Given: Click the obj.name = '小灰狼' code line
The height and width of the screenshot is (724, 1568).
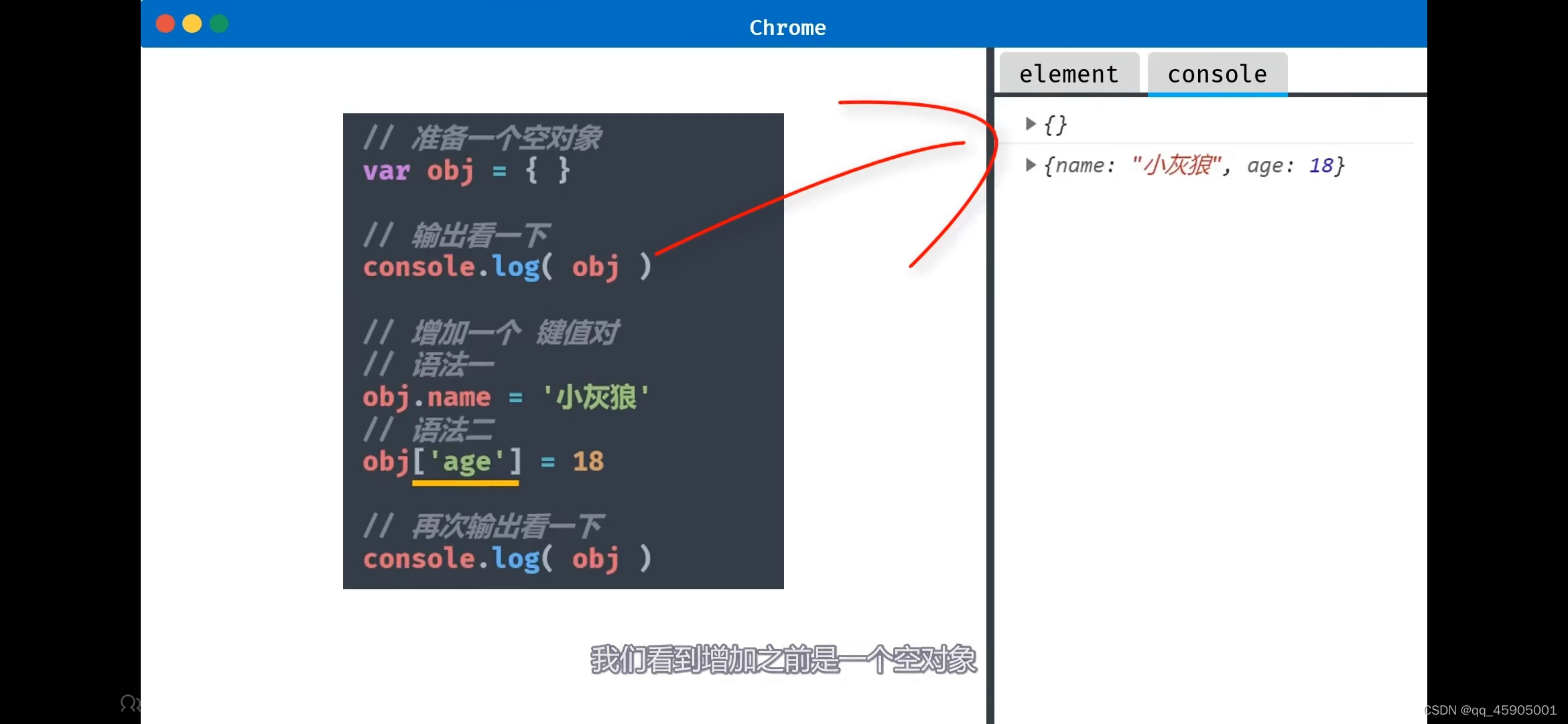Looking at the screenshot, I should click(506, 397).
